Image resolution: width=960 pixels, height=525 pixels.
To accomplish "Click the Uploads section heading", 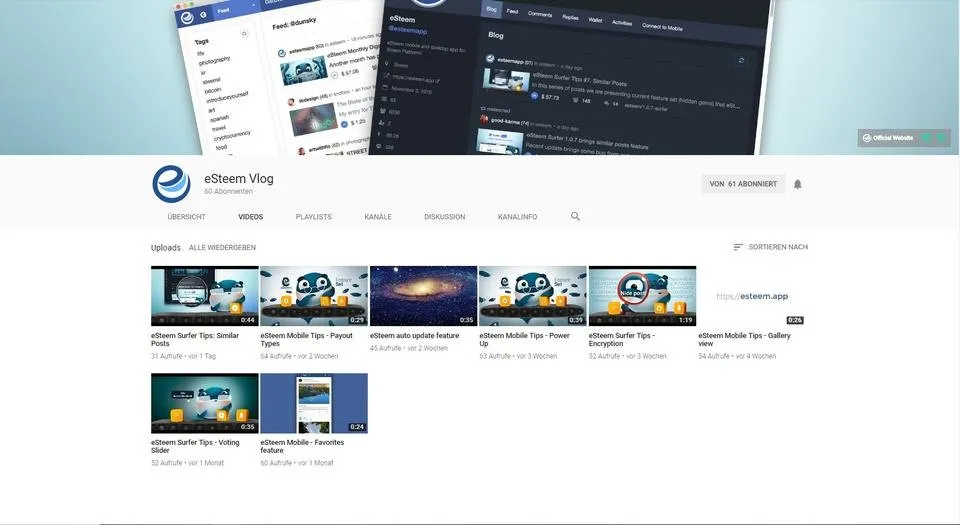I will (x=166, y=248).
